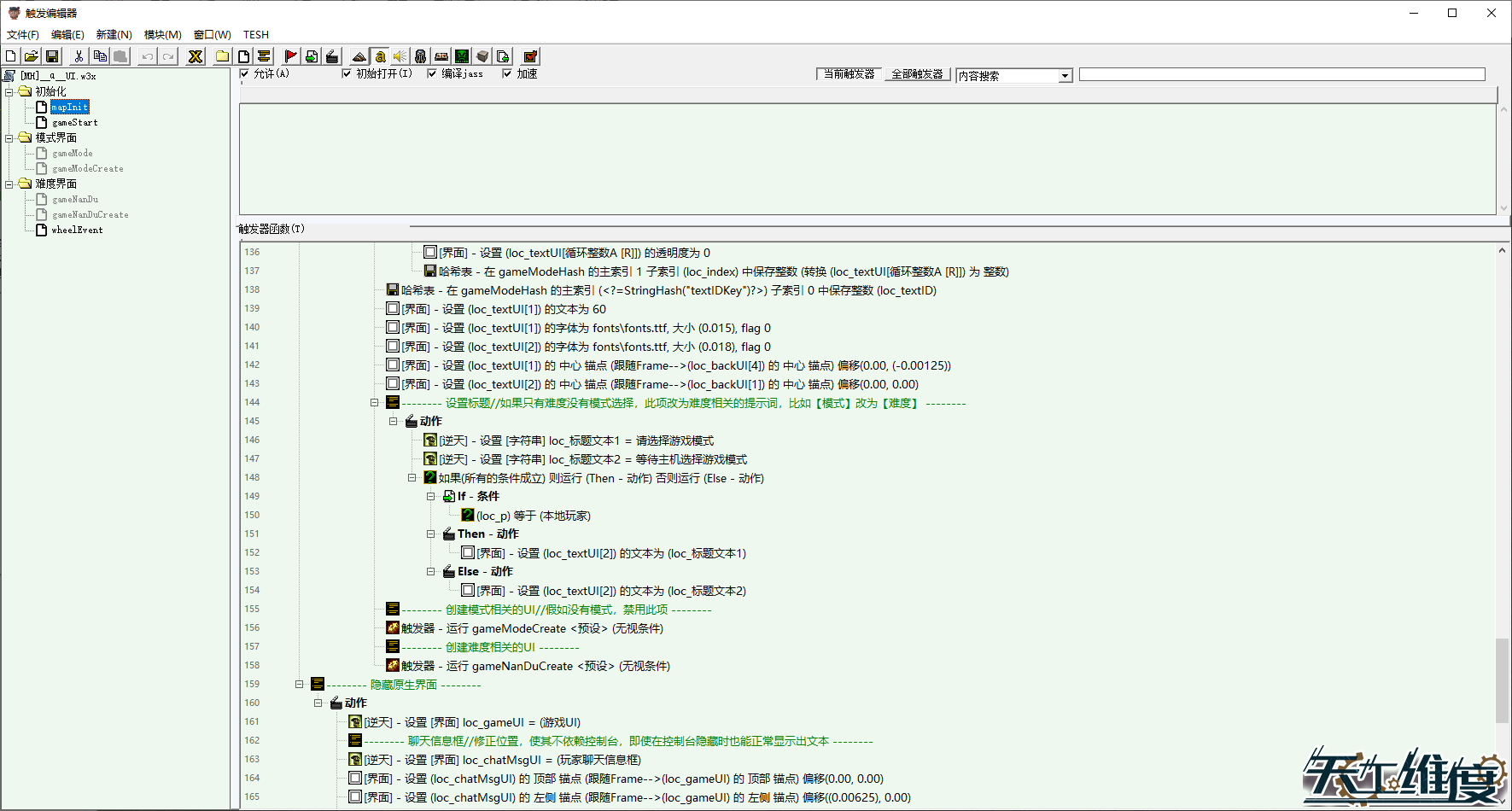1512x811 pixels.
Task: Open the 模块(M) menu
Action: coord(162,35)
